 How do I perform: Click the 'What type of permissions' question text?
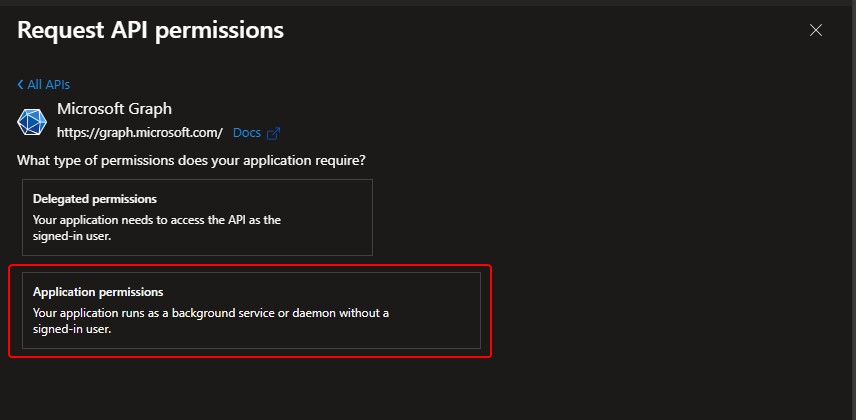click(x=191, y=160)
